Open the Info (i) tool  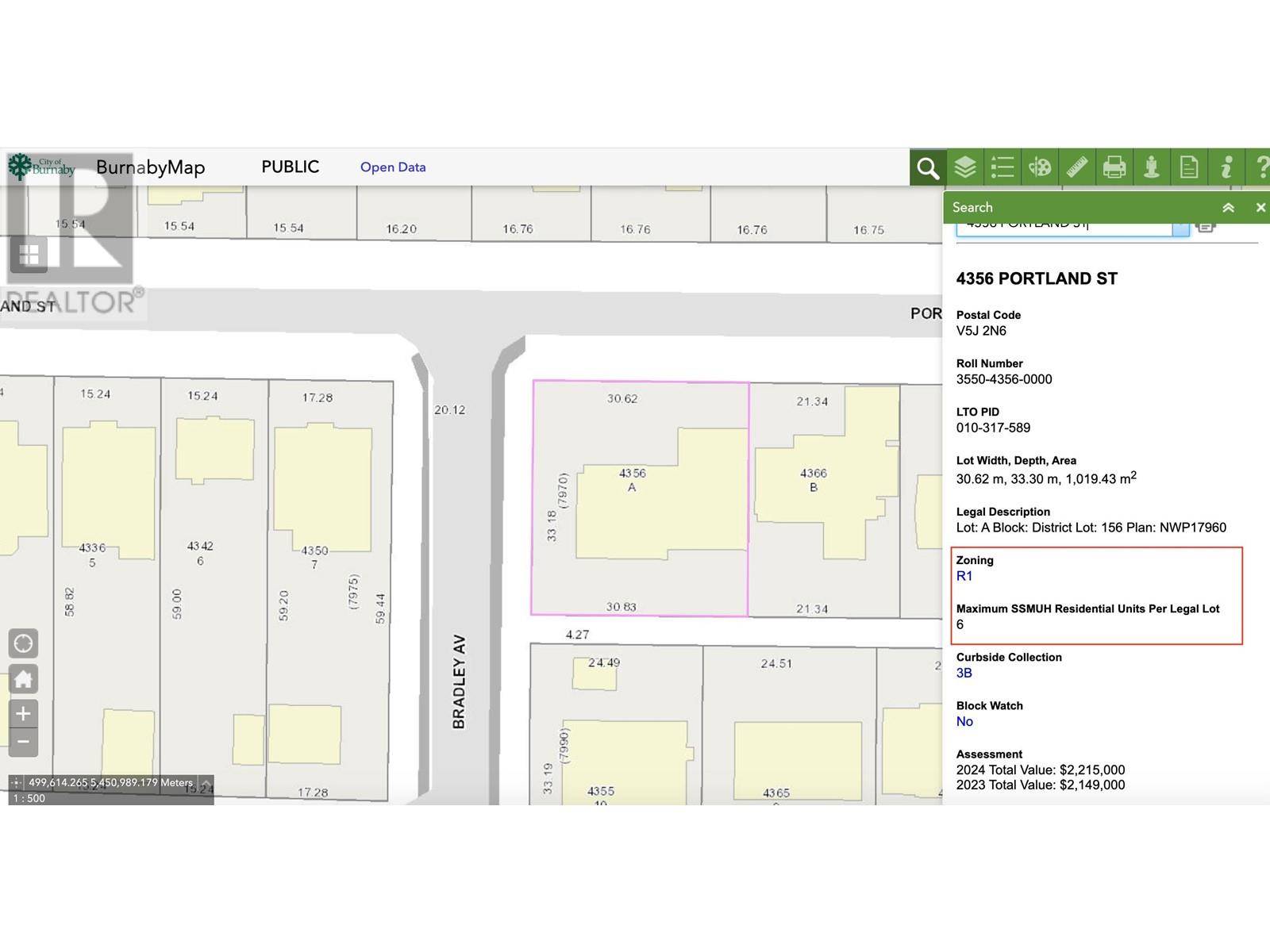pyautogui.click(x=1226, y=167)
